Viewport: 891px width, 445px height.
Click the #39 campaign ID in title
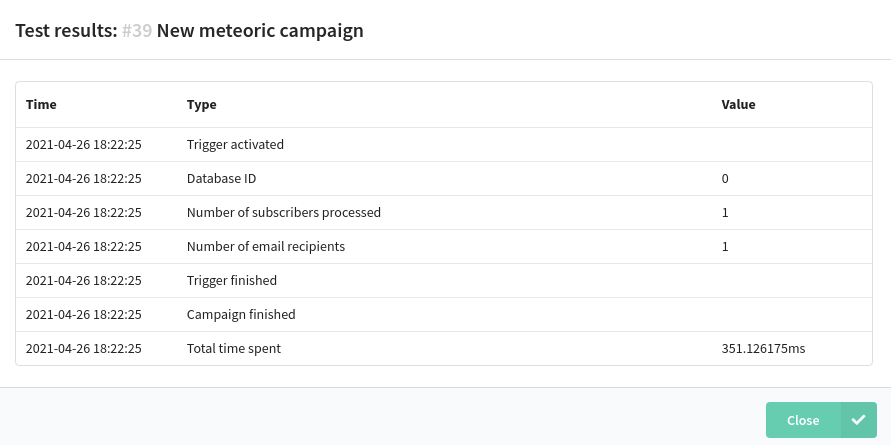137,30
